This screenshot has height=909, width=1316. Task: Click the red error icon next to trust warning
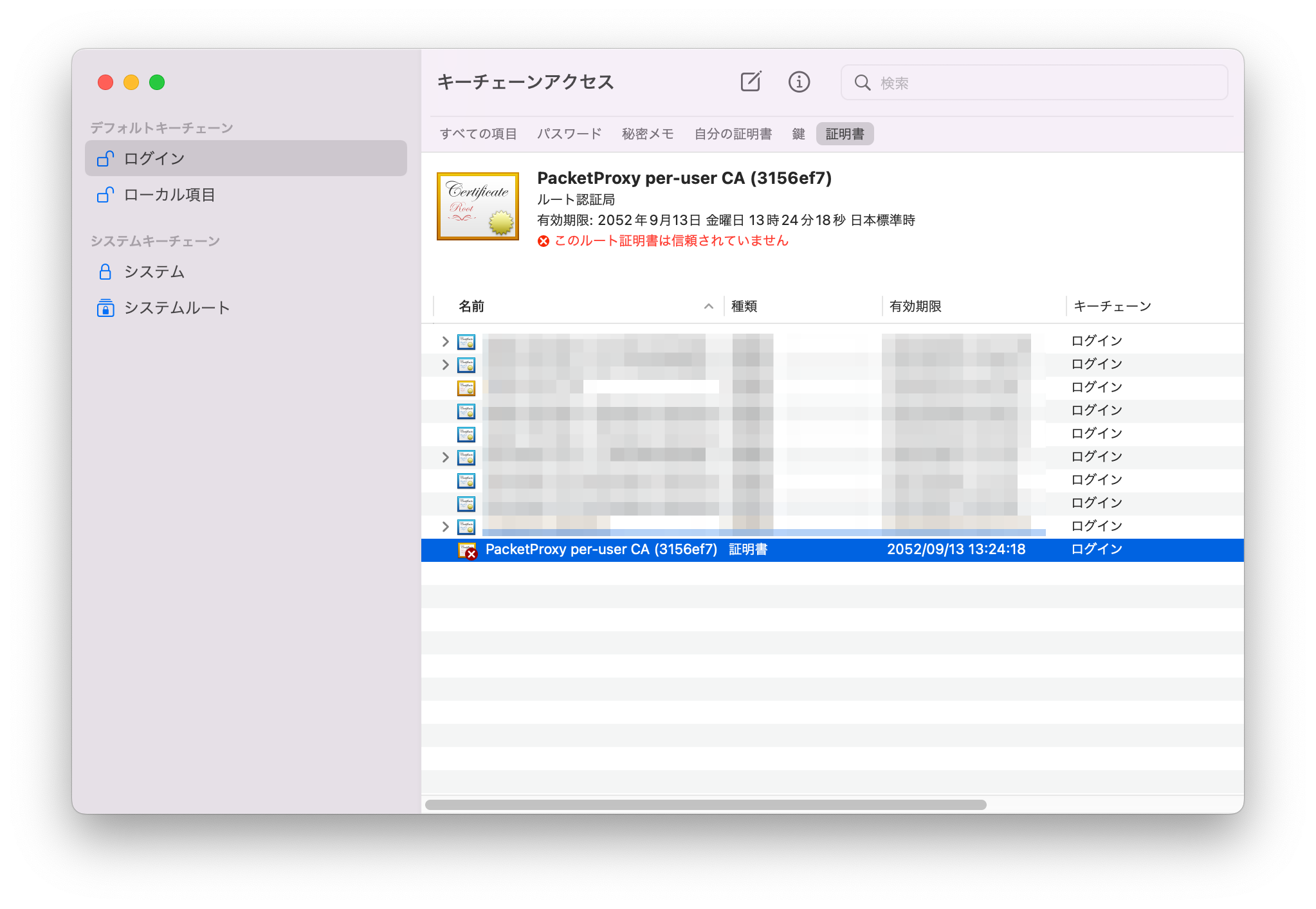coord(544,241)
